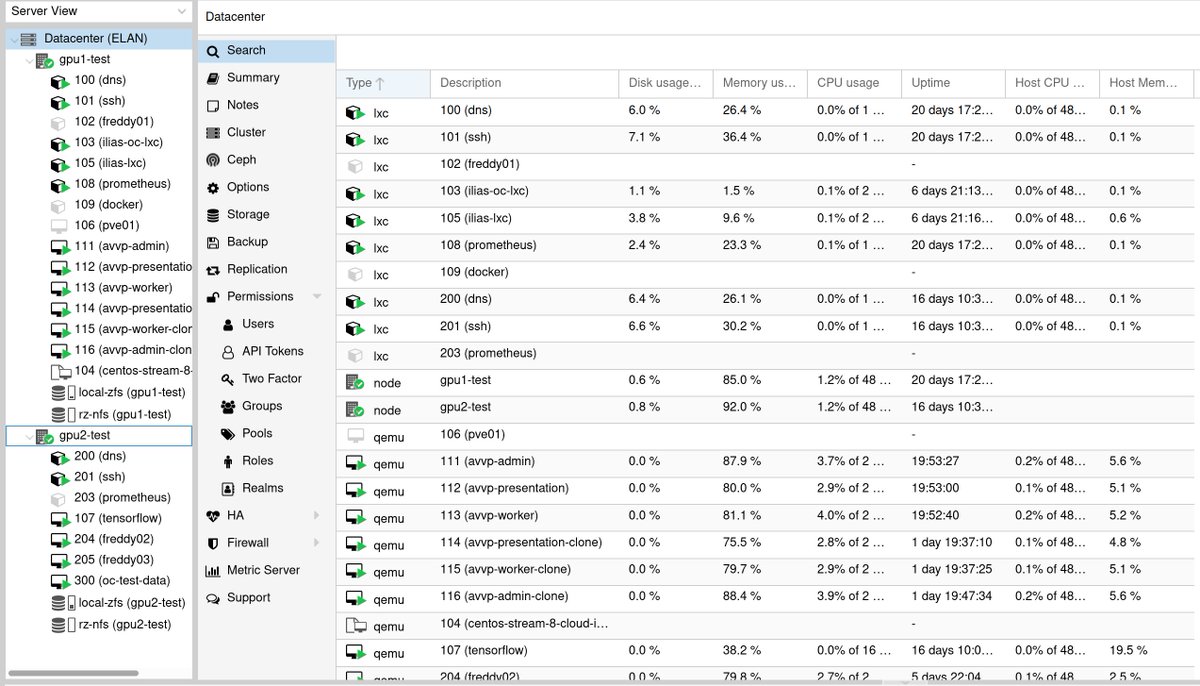Click VM icon for 111 (avvp-admin) in tree

click(x=60, y=247)
